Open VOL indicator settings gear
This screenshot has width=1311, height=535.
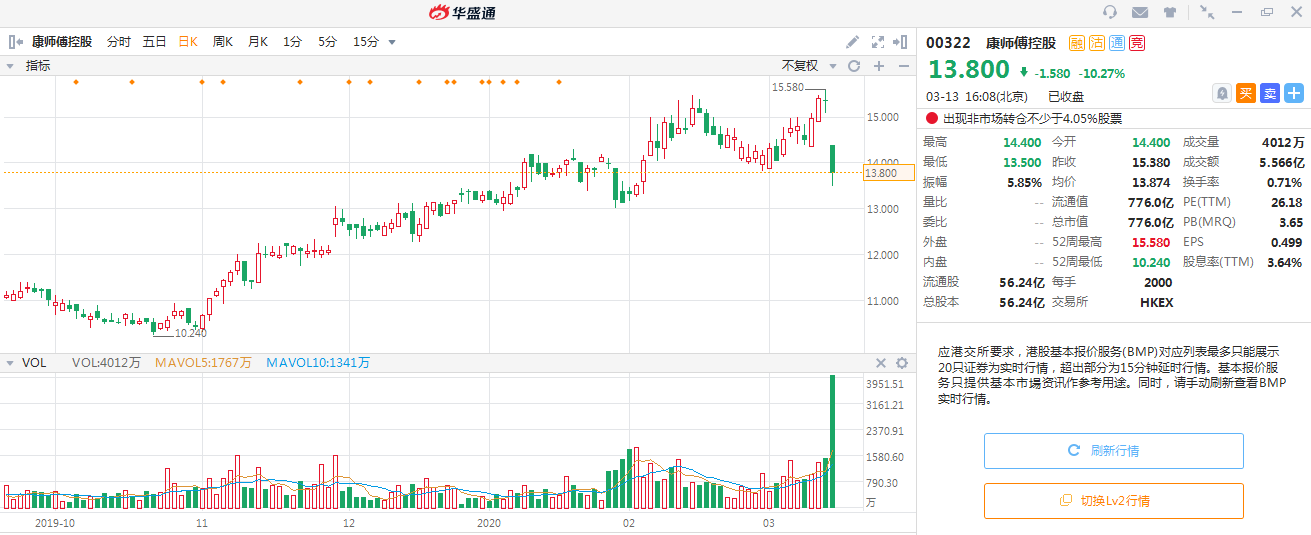(901, 363)
